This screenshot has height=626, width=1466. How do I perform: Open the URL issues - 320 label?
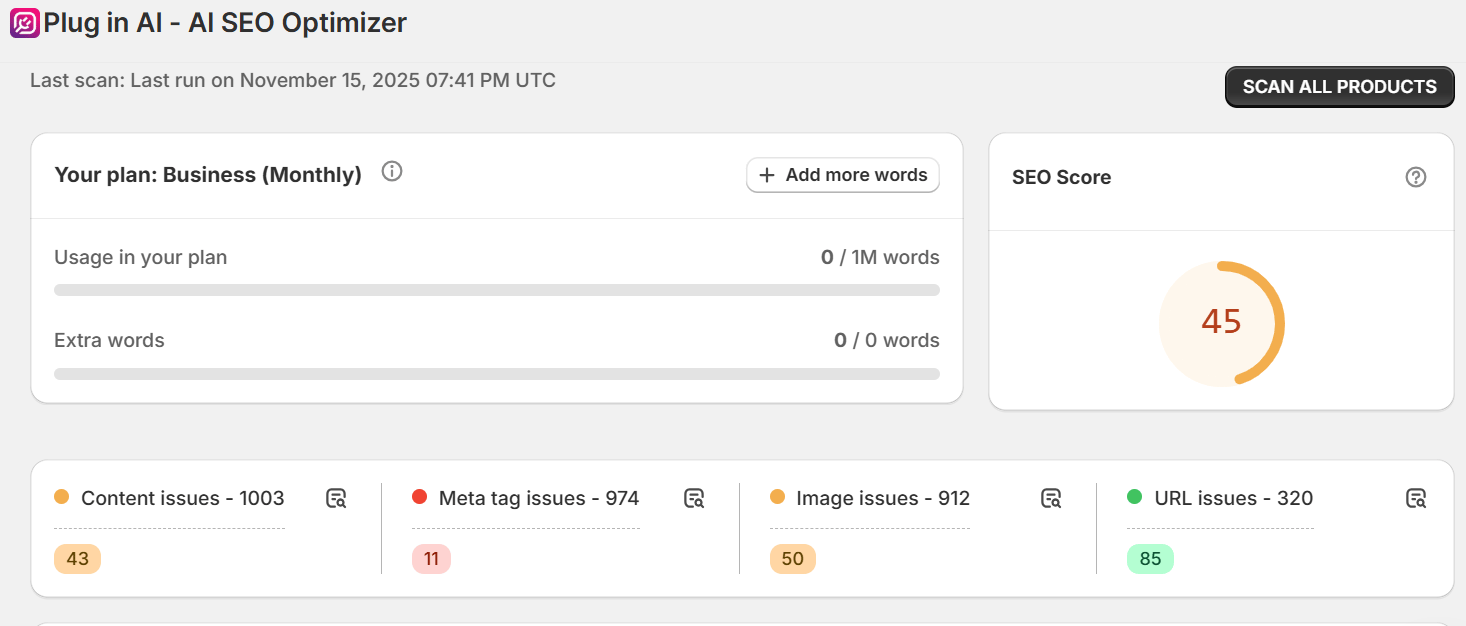(x=1232, y=498)
